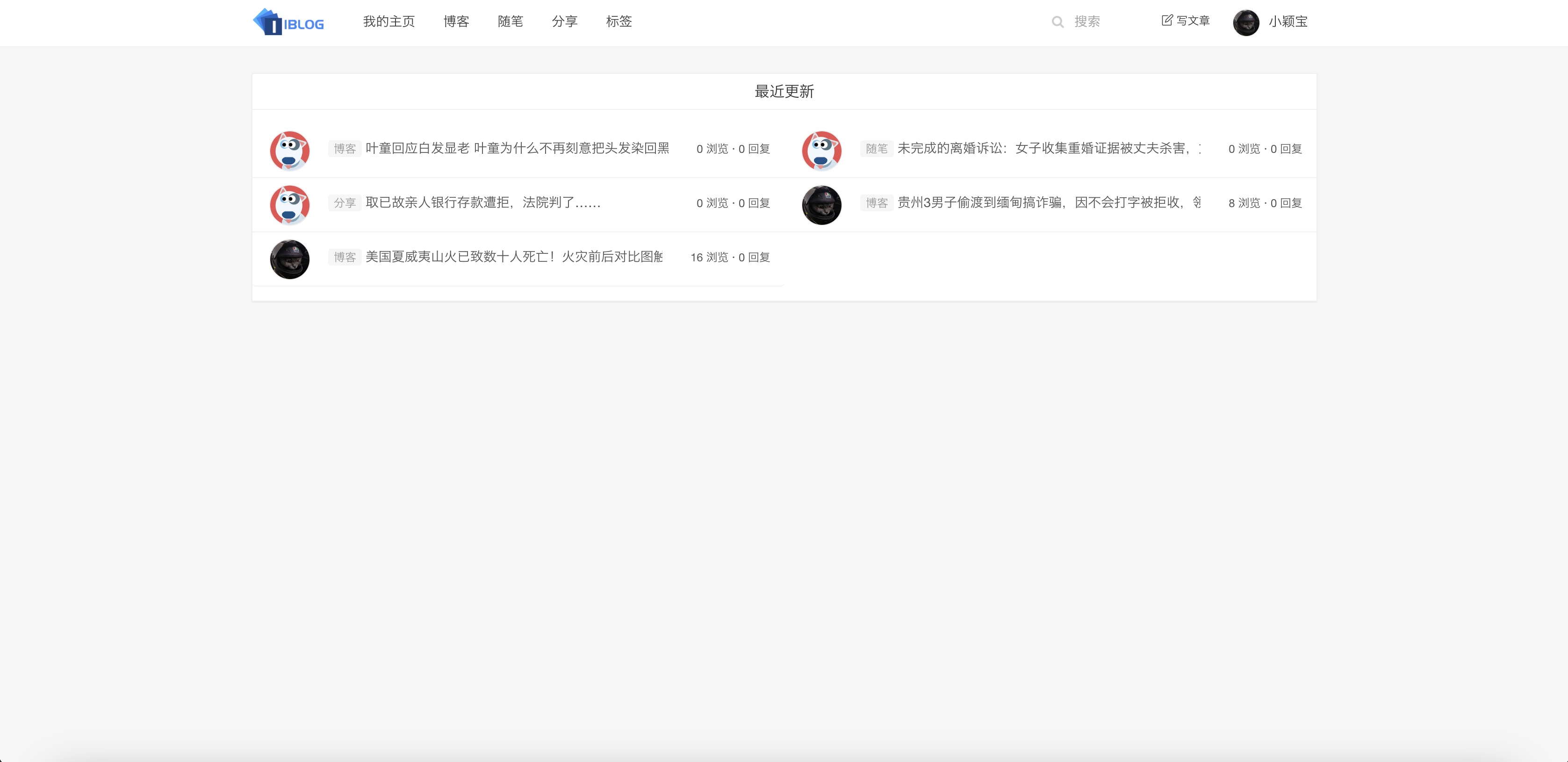Switch to the 博客 section
The image size is (1568, 762).
tap(456, 22)
